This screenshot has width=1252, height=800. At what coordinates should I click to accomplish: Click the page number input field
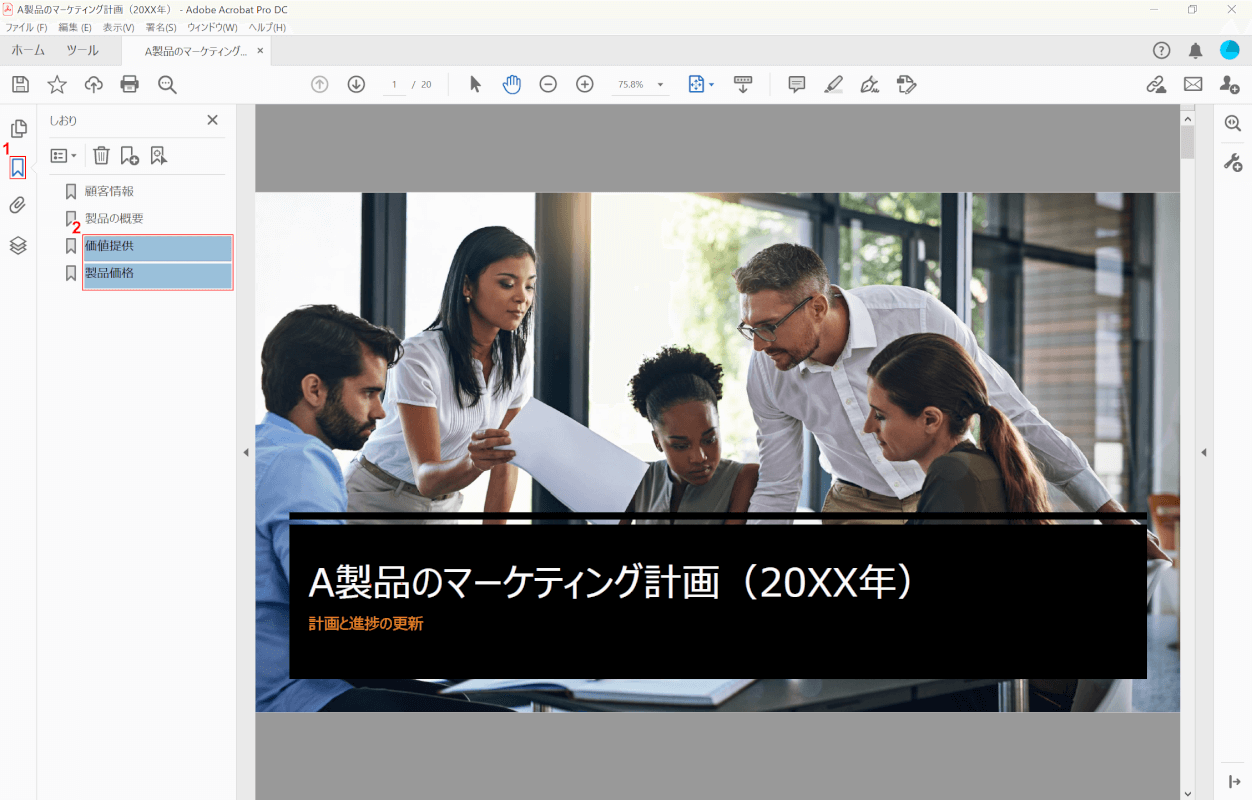395,85
